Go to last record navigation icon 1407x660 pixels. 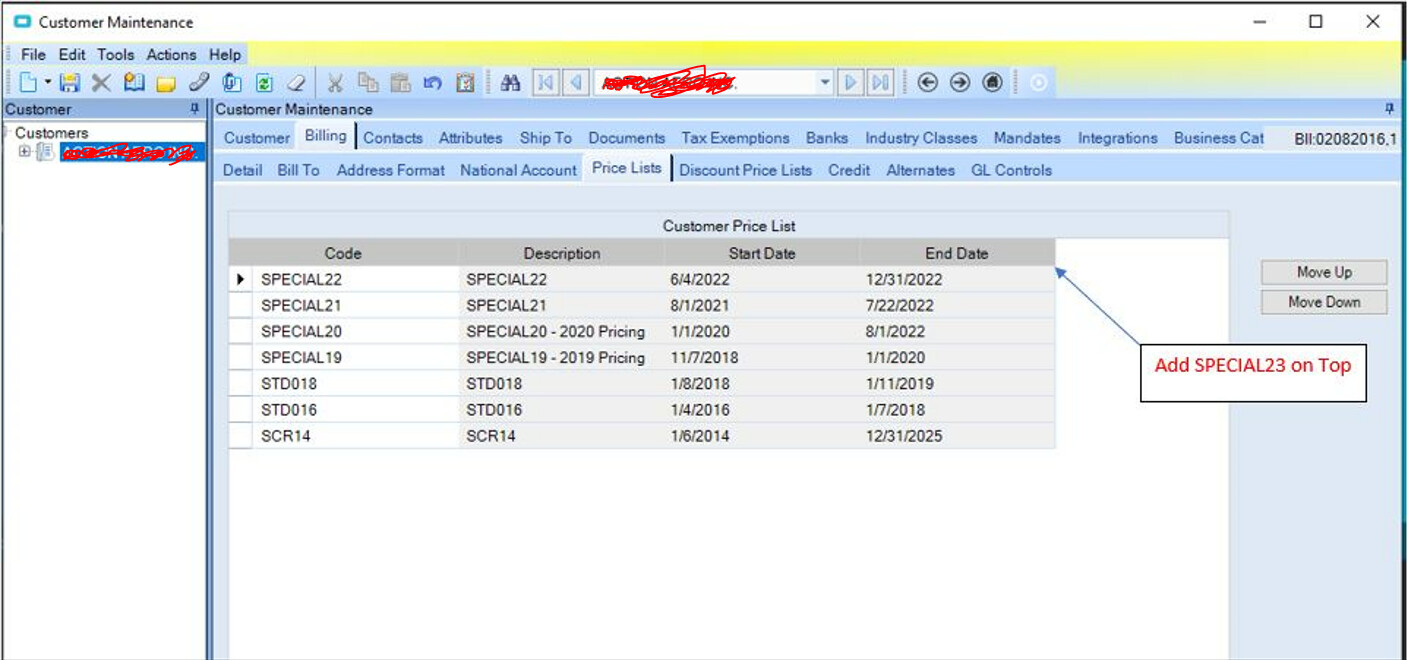tap(880, 83)
